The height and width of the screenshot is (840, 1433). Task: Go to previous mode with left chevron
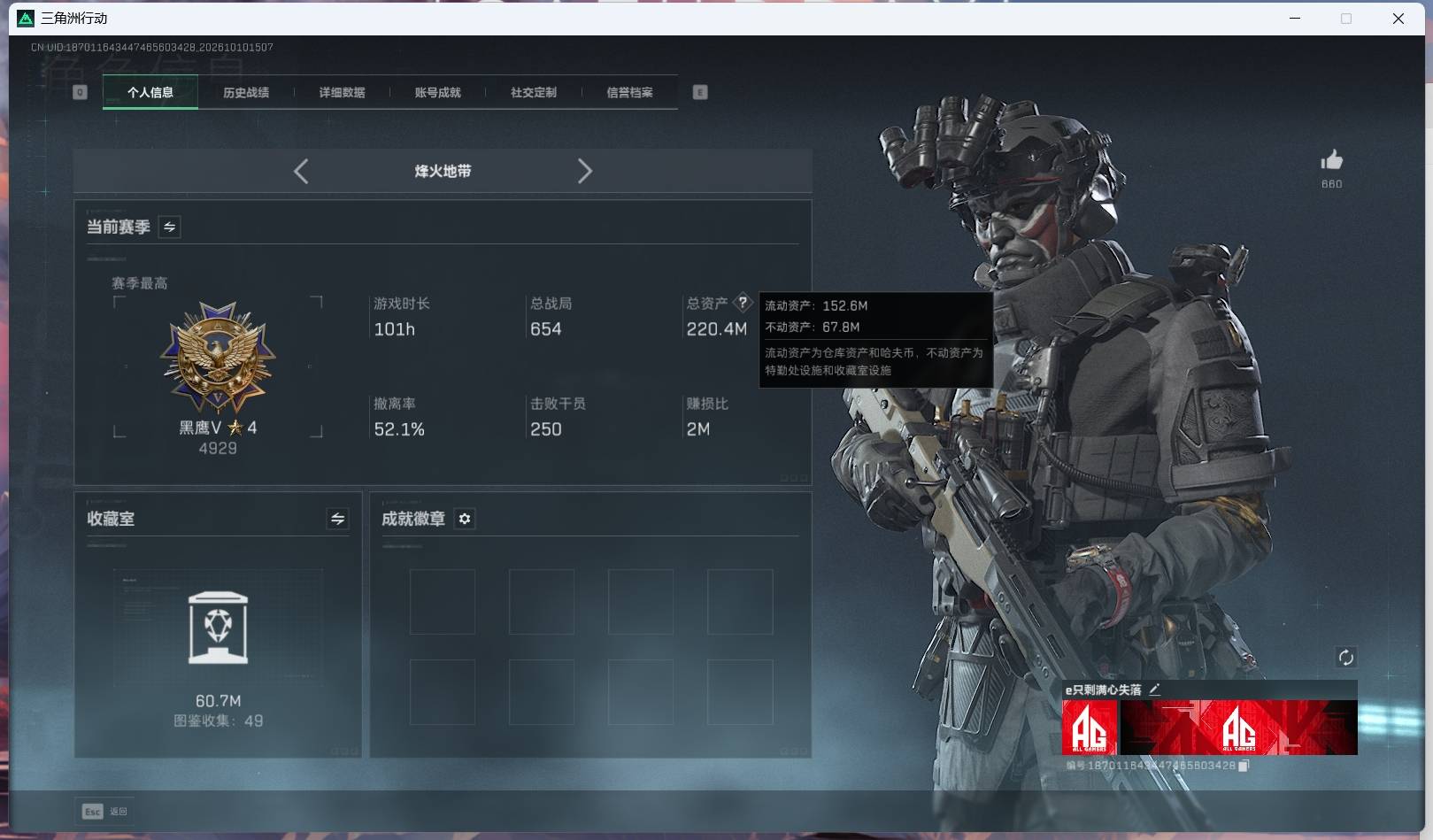(x=301, y=171)
